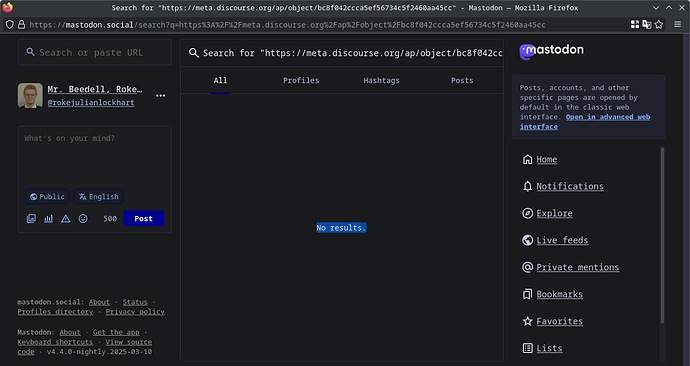Screen dimensions: 690x366
Task: Click the @rokejulianlockhart handle link
Action: coord(91,102)
